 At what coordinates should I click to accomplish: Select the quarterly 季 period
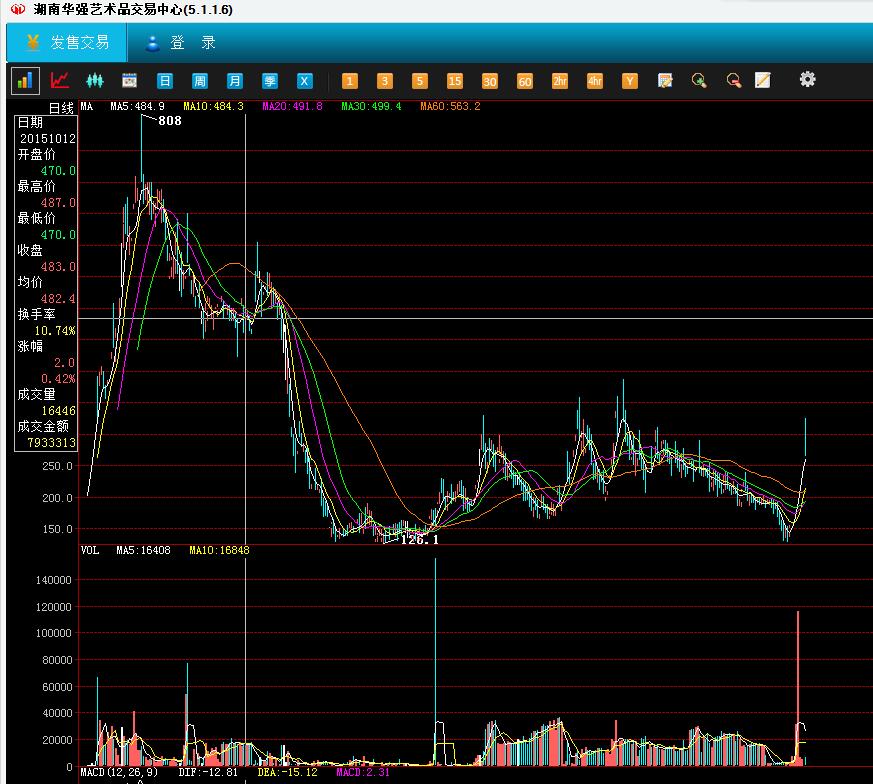[x=269, y=81]
